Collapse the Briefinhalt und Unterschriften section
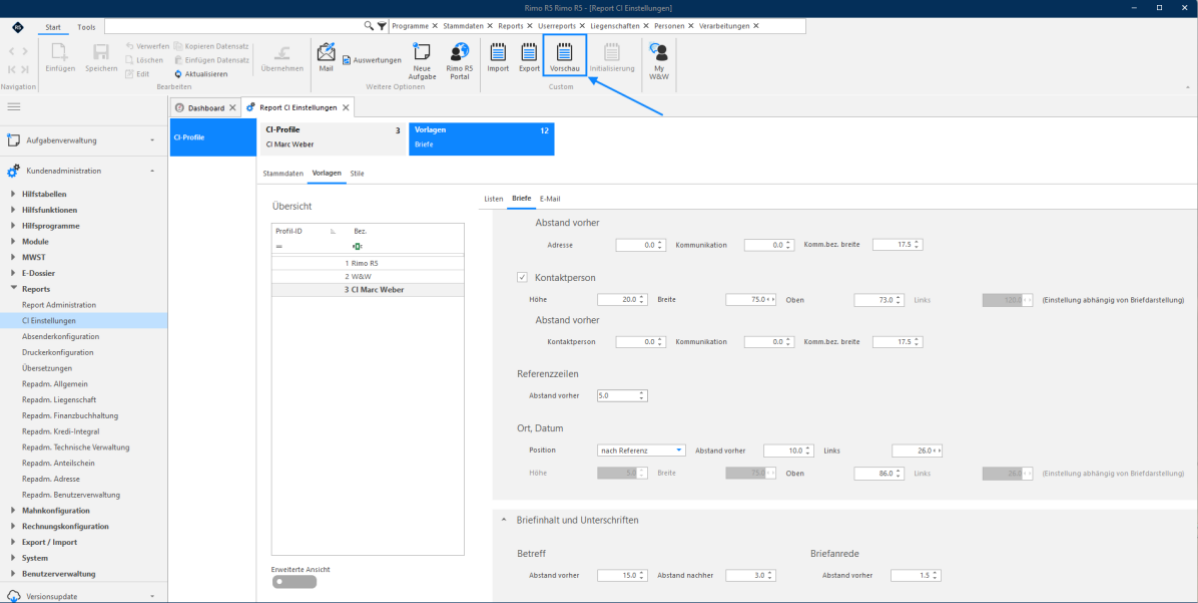This screenshot has width=1198, height=603. [x=503, y=520]
